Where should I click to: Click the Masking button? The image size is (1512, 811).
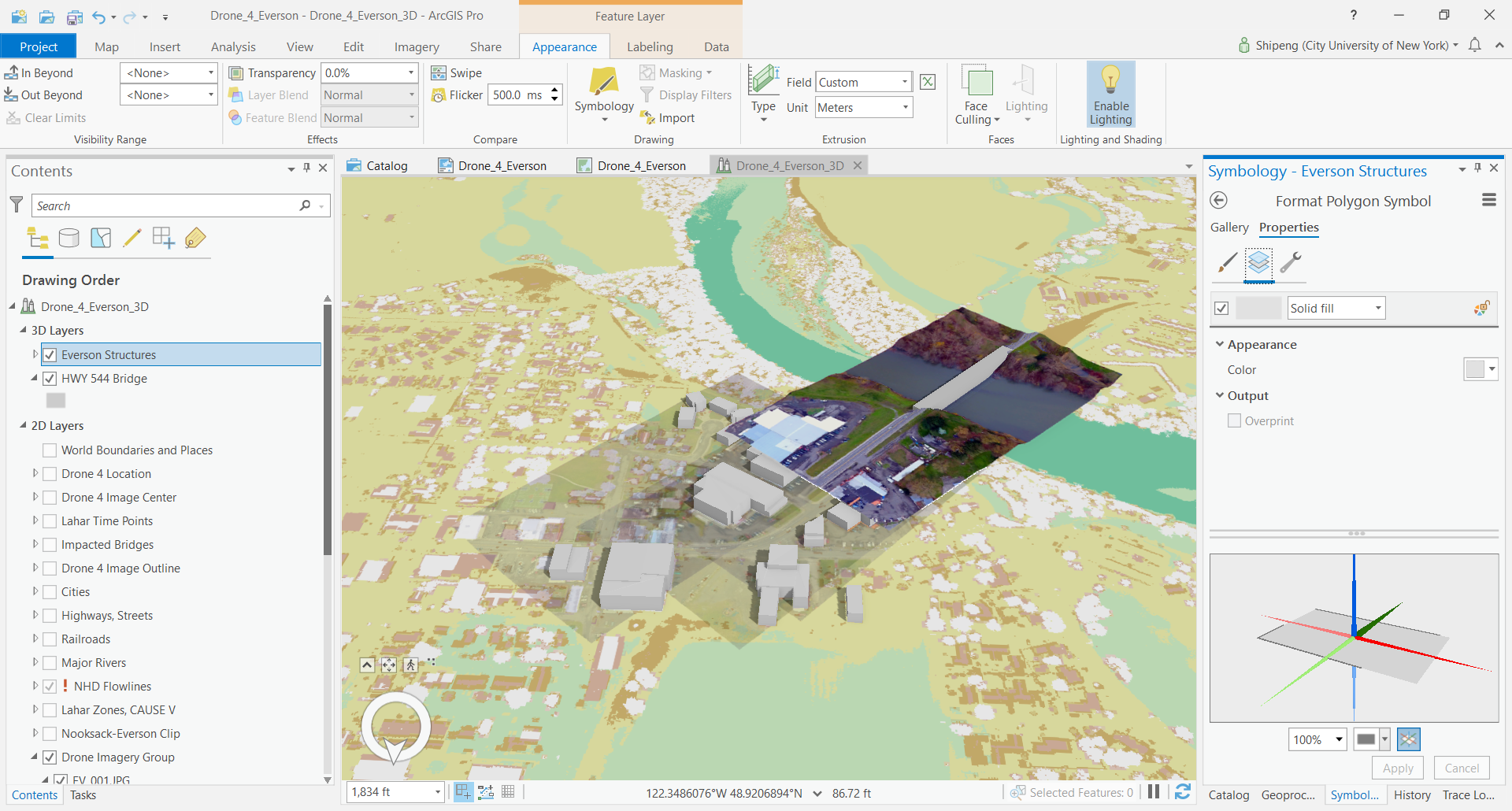tap(676, 72)
